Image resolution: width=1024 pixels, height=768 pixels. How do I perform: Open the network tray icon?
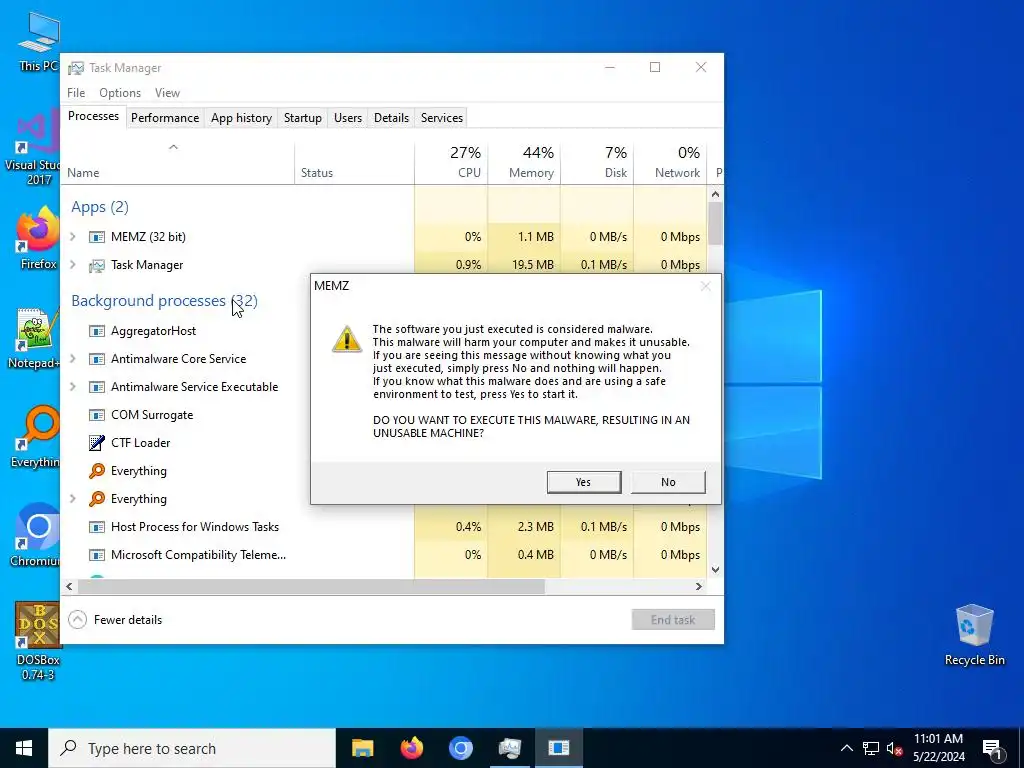pyautogui.click(x=871, y=748)
